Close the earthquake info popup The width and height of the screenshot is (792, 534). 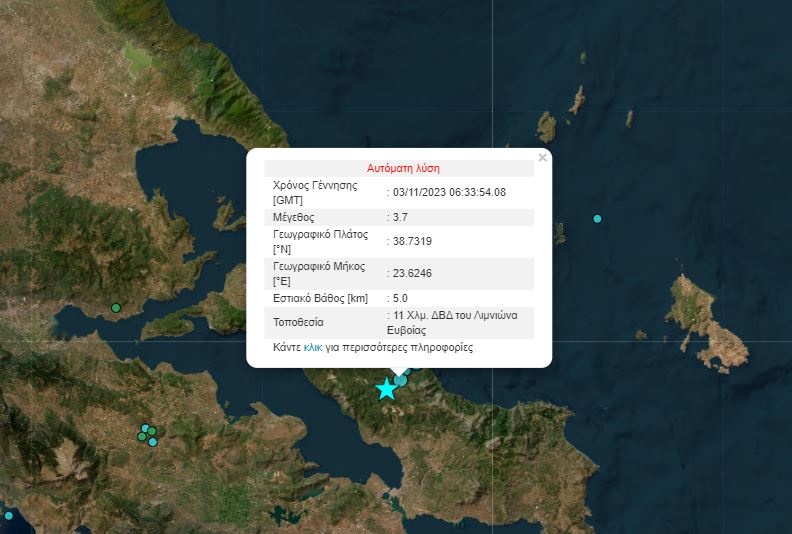[x=543, y=157]
